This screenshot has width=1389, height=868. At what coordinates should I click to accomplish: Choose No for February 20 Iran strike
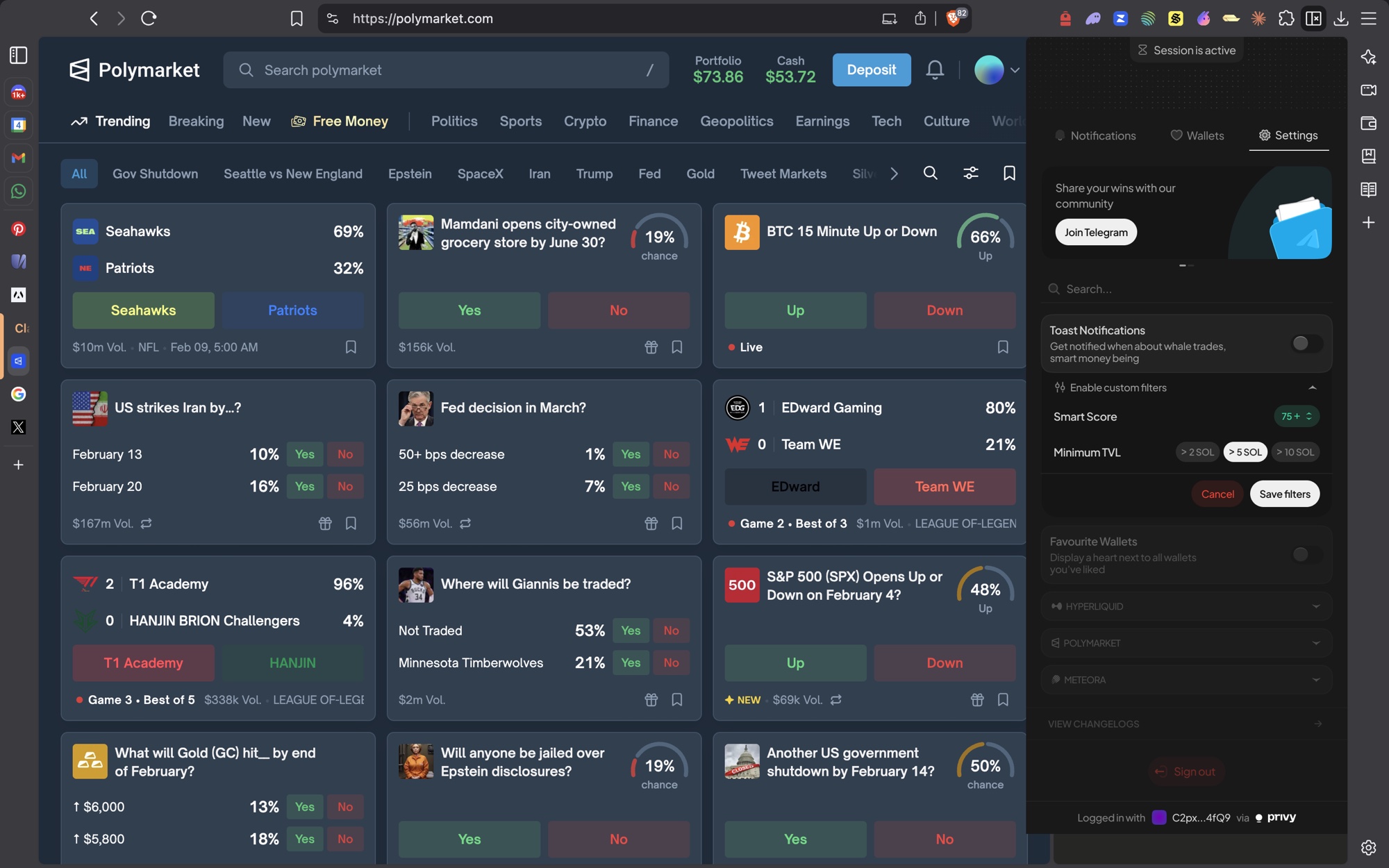[345, 486]
